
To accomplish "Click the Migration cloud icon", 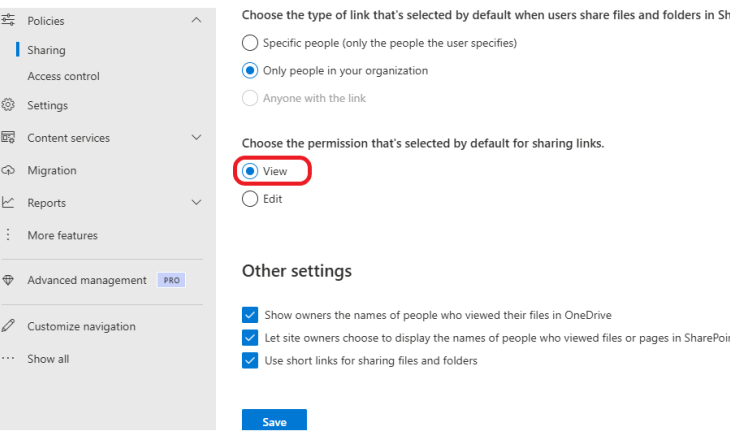I will tap(8, 170).
